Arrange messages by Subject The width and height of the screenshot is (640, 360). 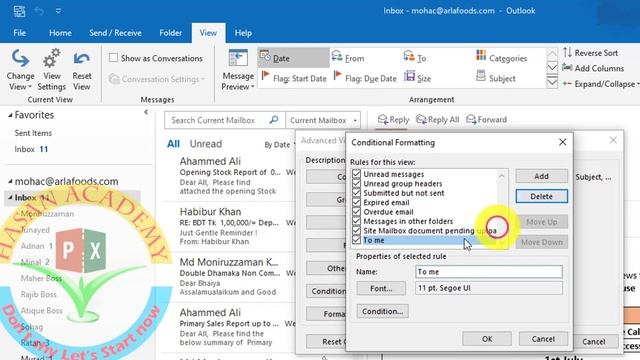click(496, 78)
